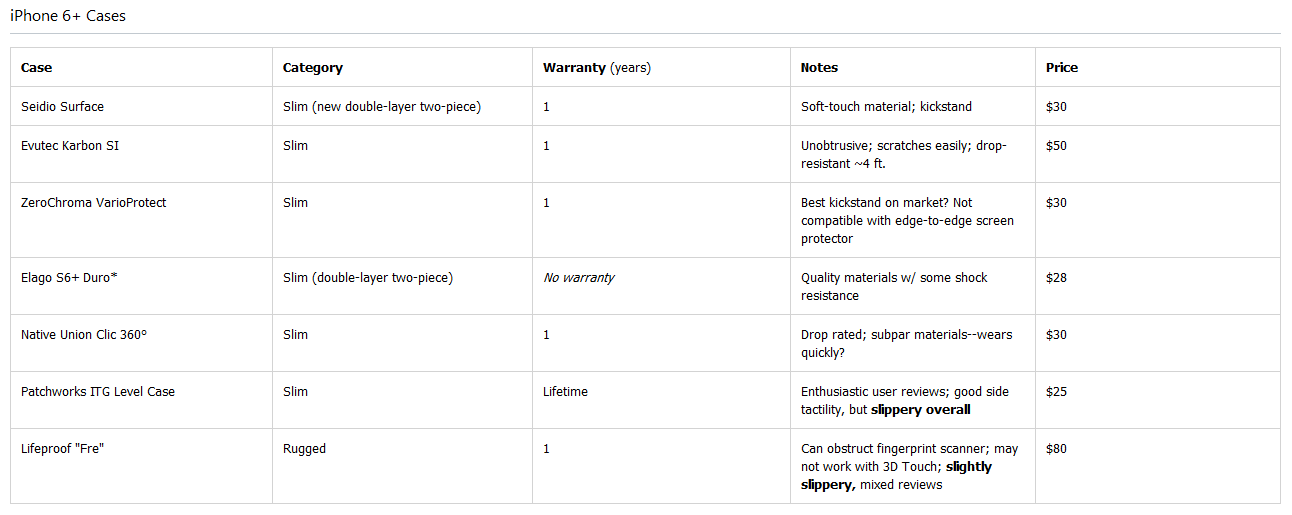Select the 'Lifetime' warranty cell
The height and width of the screenshot is (515, 1292).
click(565, 392)
